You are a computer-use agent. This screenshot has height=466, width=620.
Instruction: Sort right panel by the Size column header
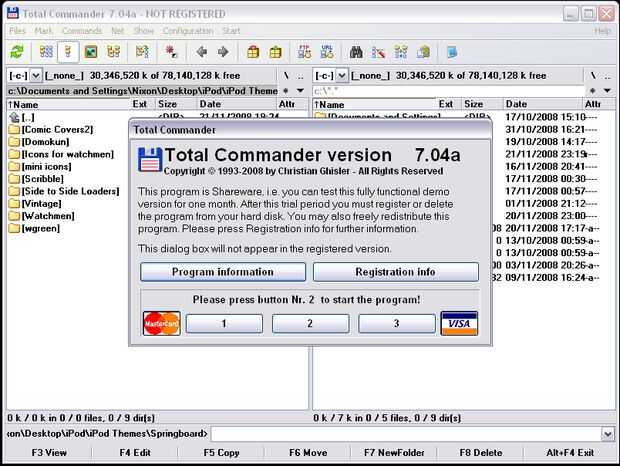[481, 104]
